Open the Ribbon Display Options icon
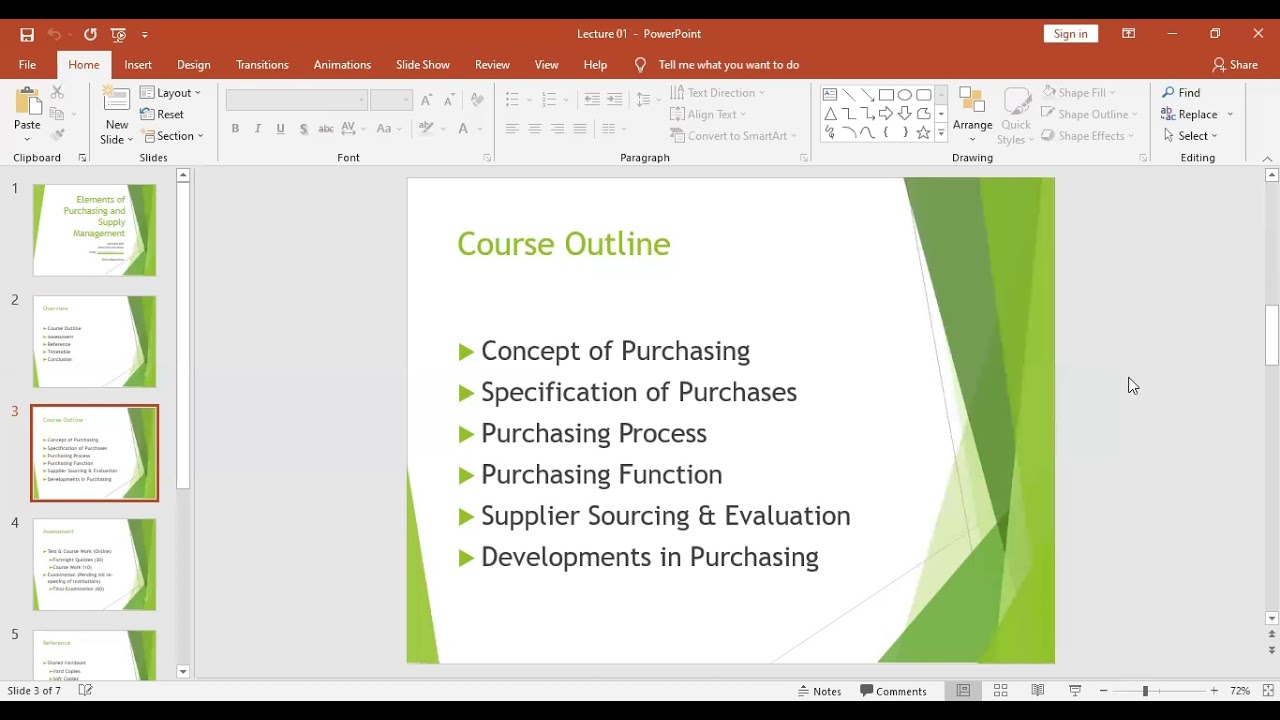This screenshot has height=720, width=1280. coord(1128,34)
